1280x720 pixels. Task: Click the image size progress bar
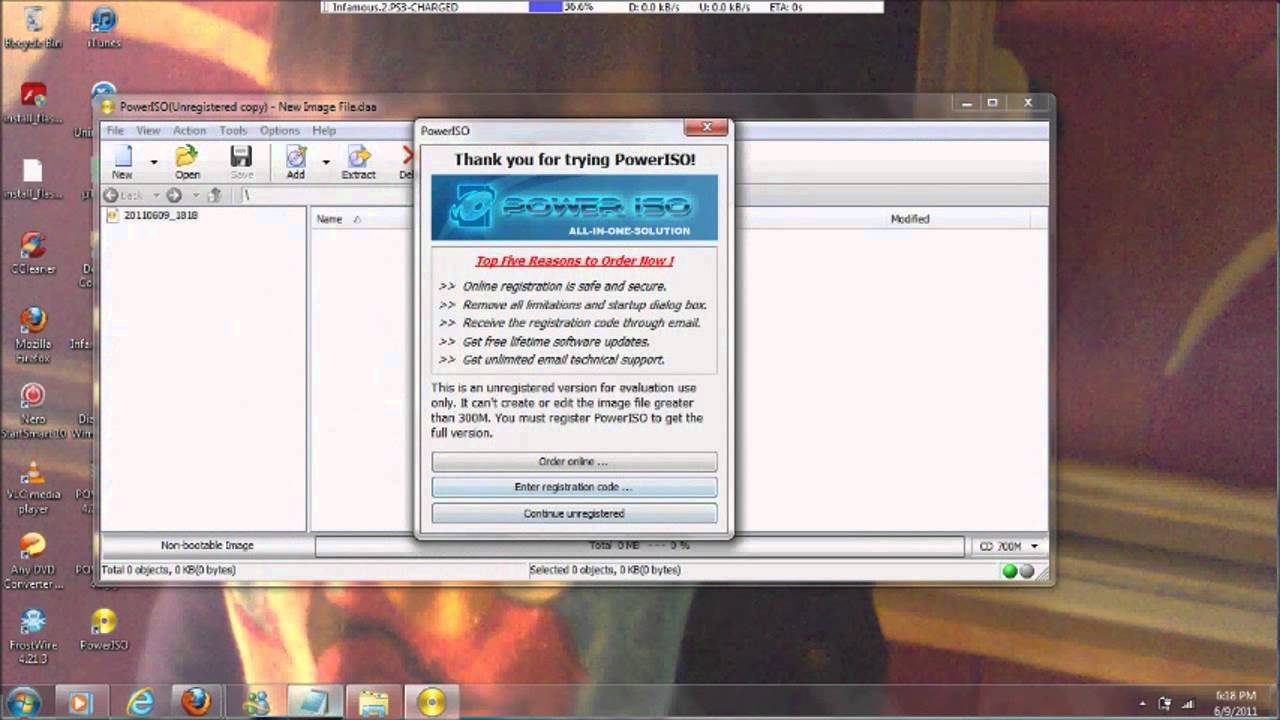click(x=640, y=546)
